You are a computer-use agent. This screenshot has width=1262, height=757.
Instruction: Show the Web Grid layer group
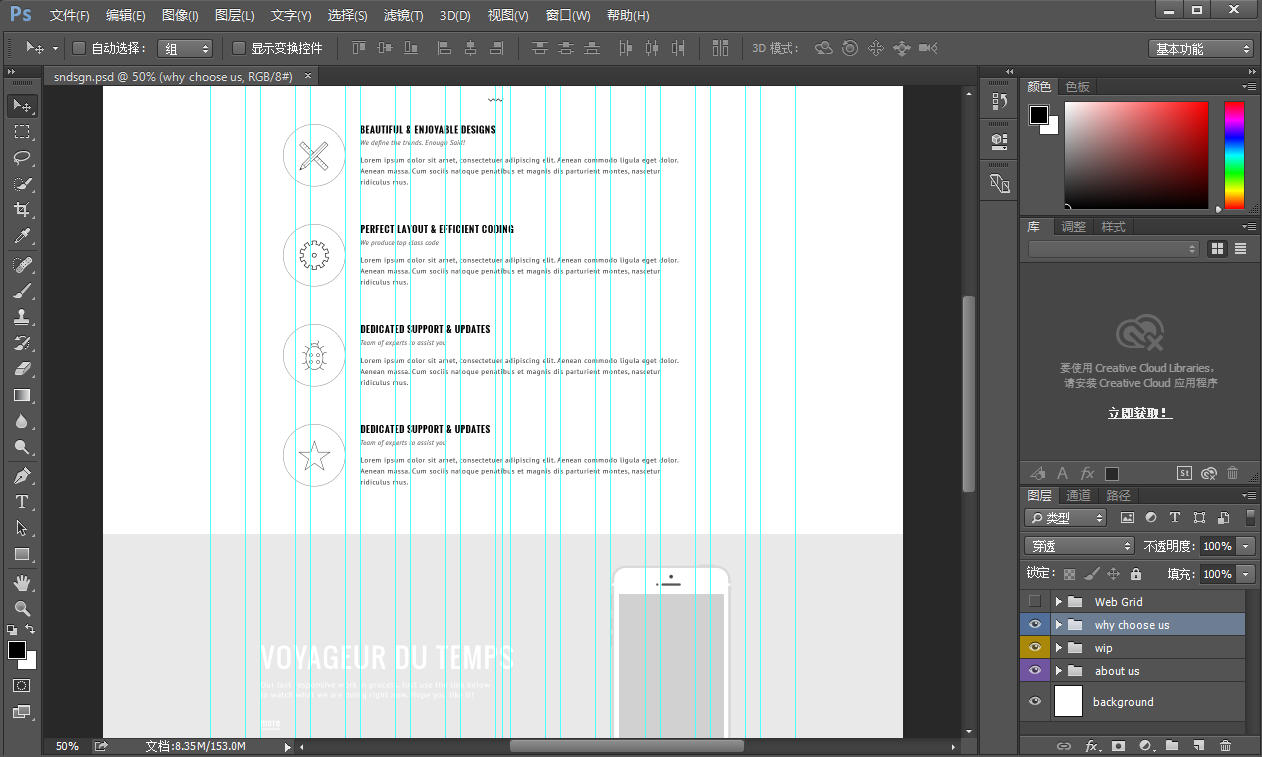coord(1034,602)
